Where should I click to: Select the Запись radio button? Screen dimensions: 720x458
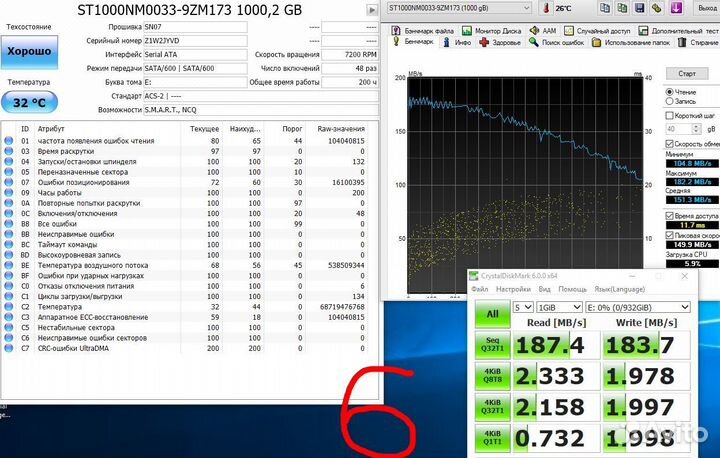pos(669,101)
